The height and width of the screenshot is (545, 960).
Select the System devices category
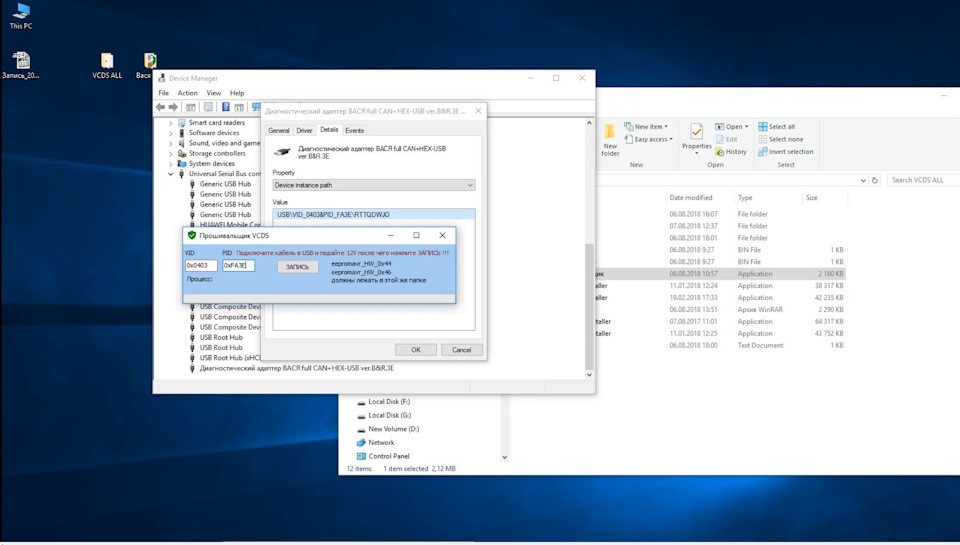(211, 164)
